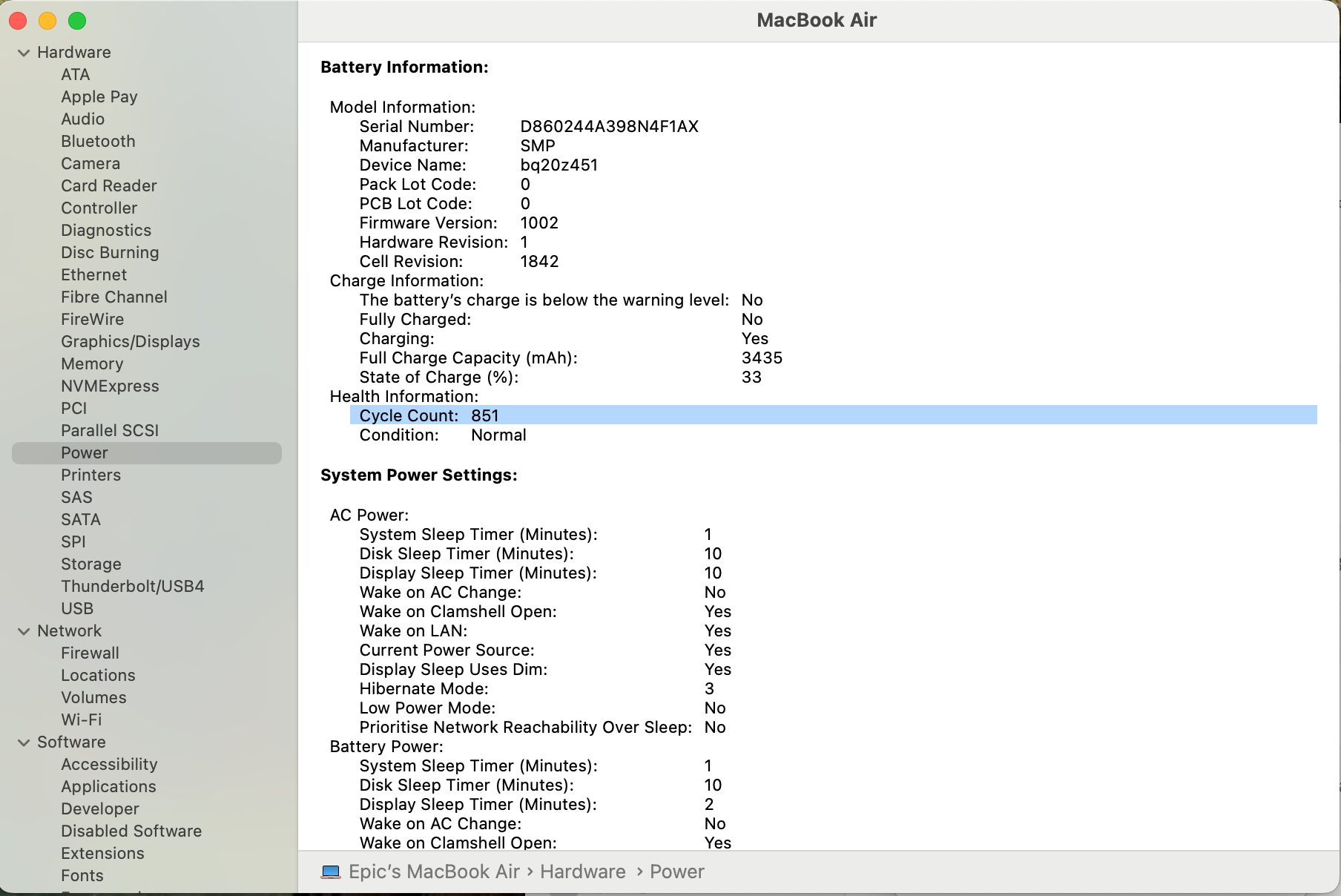The height and width of the screenshot is (896, 1341).
Task: Select Memory in the Hardware list
Action: [x=92, y=364]
